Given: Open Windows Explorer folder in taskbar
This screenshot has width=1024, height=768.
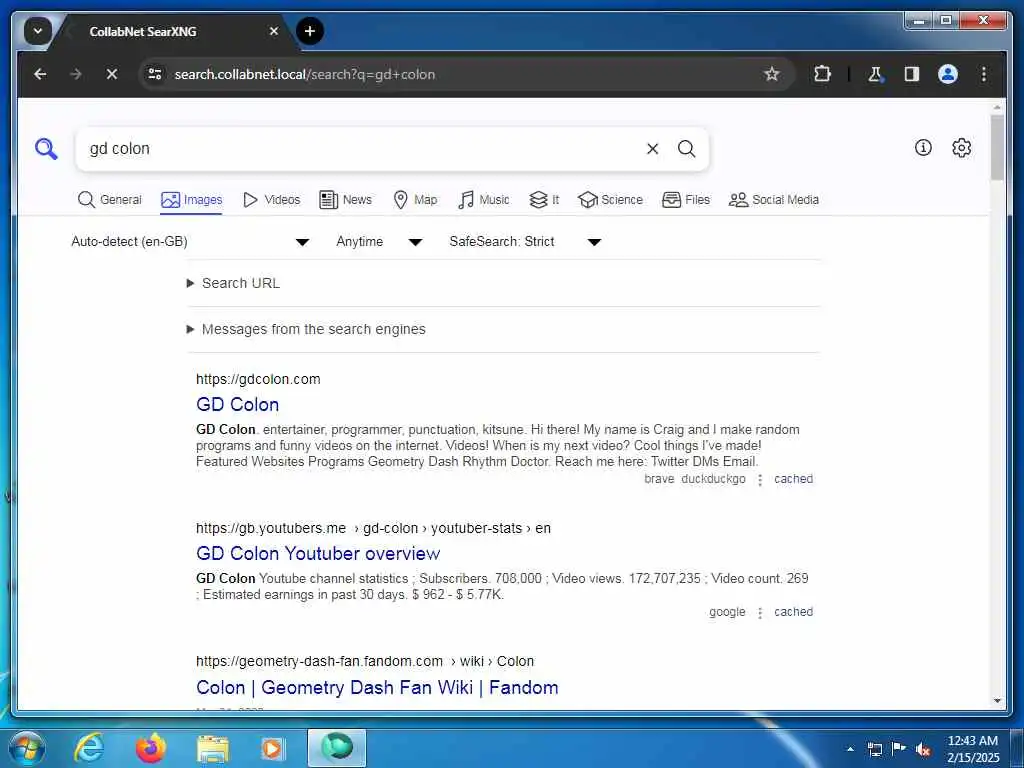Looking at the screenshot, I should click(212, 749).
